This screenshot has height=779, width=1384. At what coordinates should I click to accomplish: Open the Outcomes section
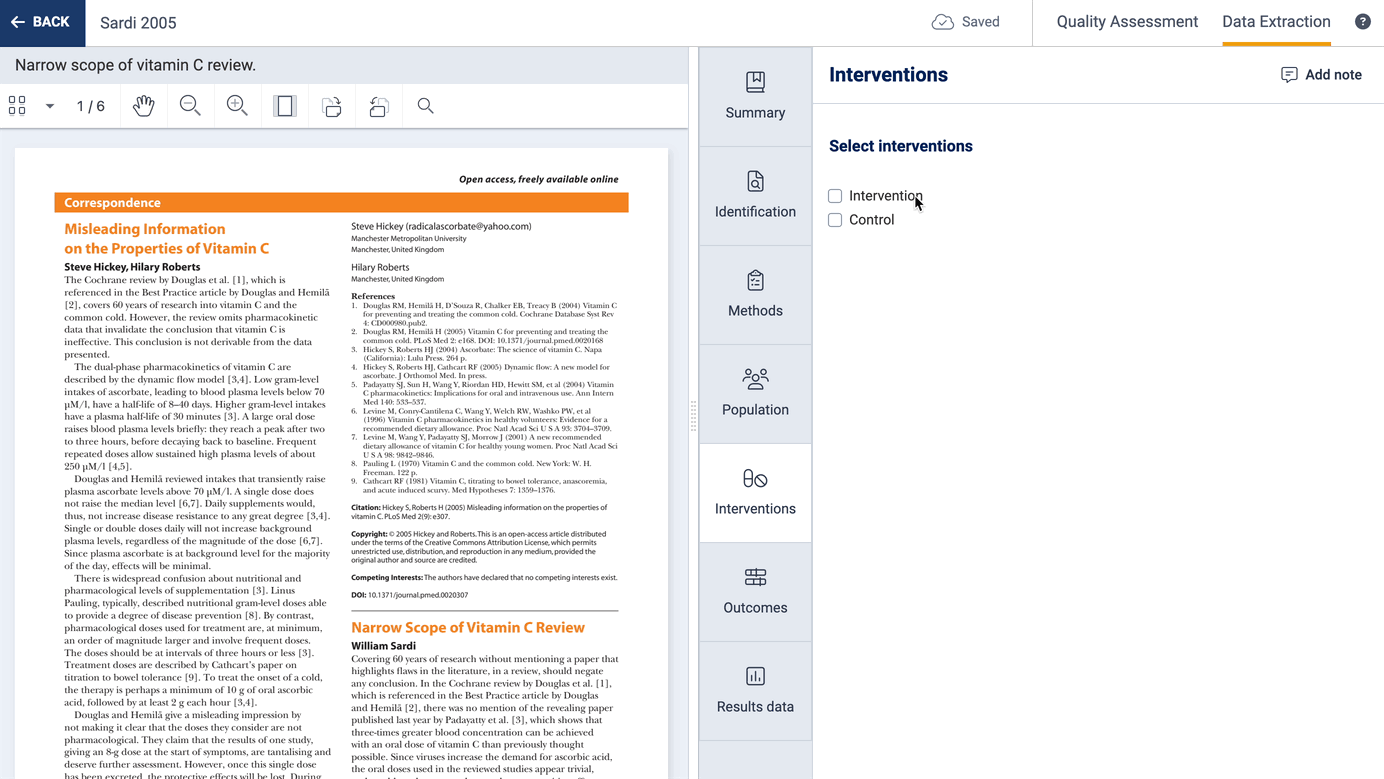(755, 591)
